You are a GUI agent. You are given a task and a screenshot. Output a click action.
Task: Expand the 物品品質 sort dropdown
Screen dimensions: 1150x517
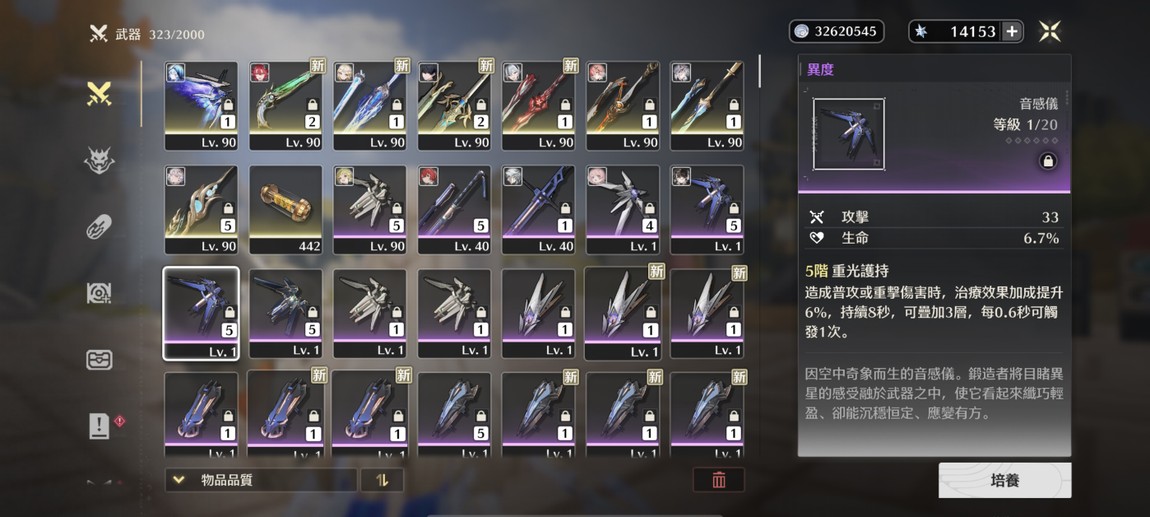pos(261,480)
